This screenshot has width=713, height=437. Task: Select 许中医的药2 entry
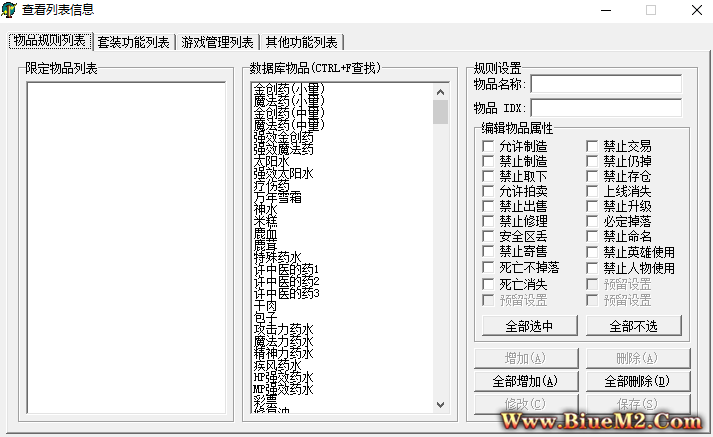point(286,281)
